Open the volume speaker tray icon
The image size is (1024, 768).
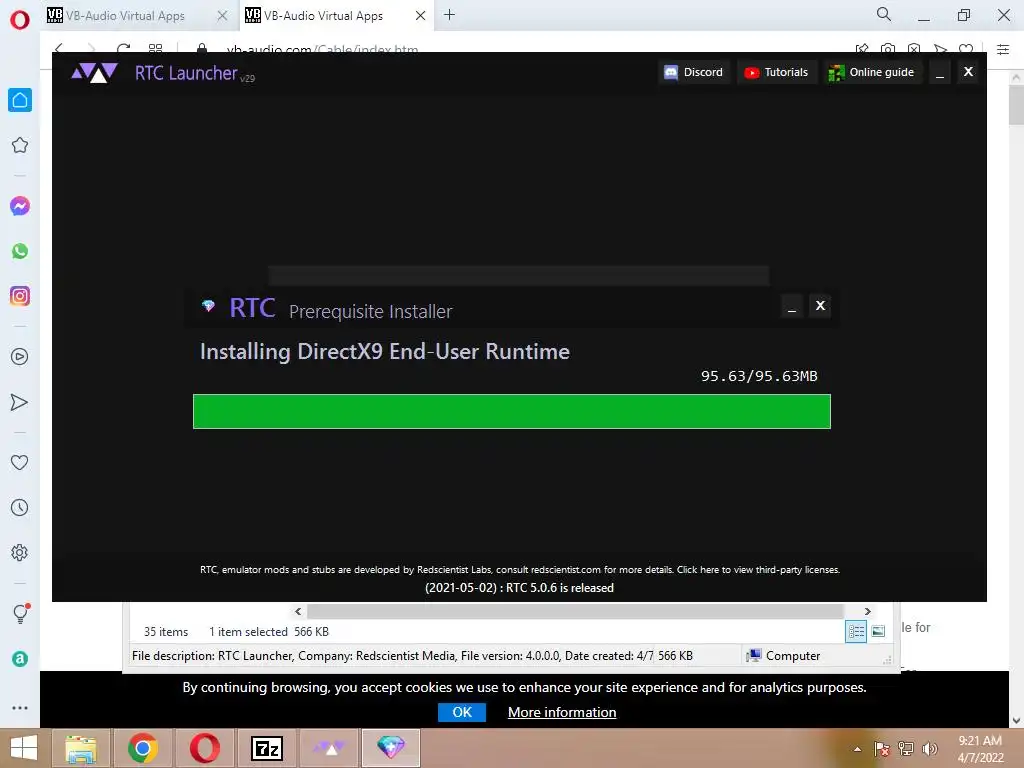coord(930,749)
